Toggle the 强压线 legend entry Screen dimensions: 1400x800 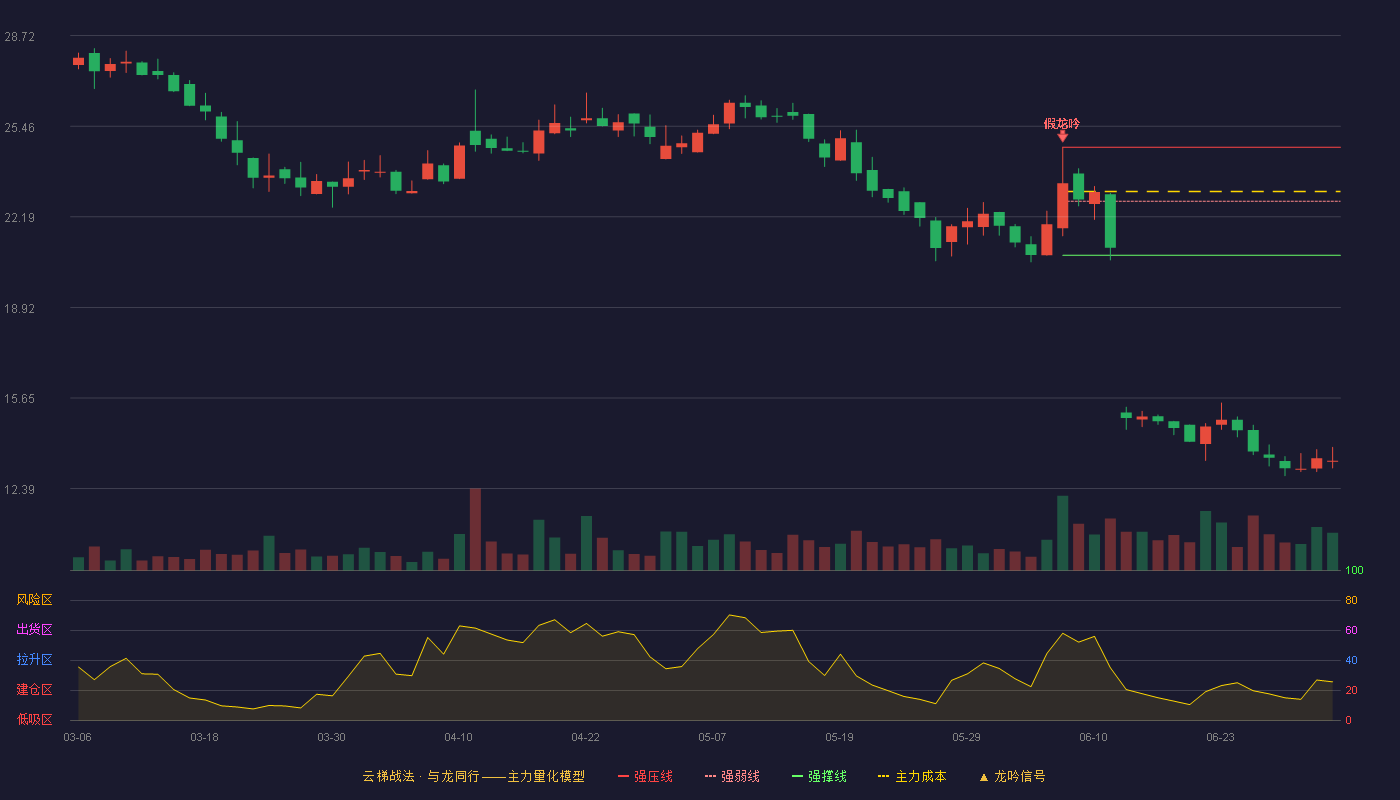(645, 776)
